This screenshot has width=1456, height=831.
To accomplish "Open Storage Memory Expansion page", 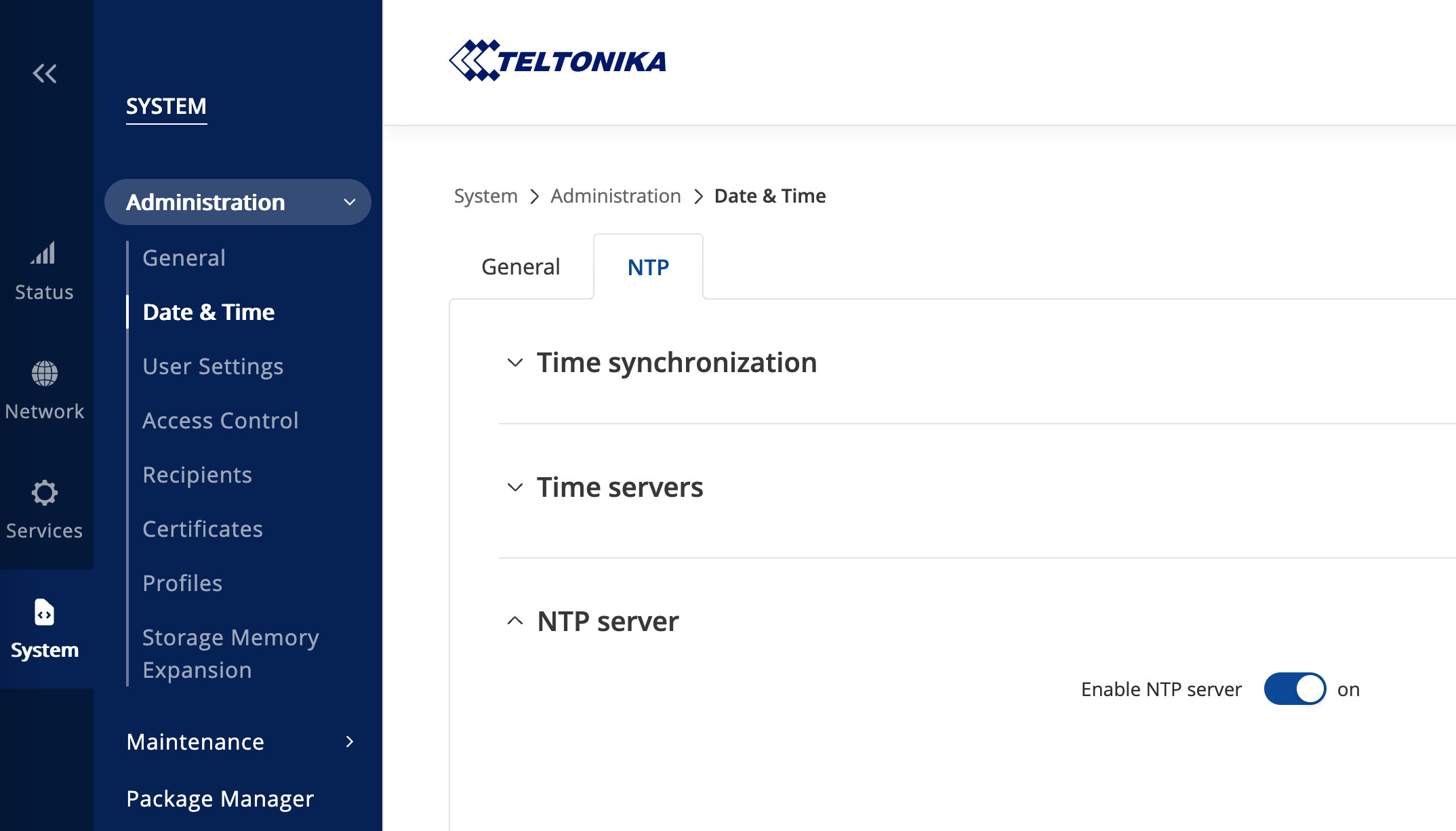I will (230, 653).
